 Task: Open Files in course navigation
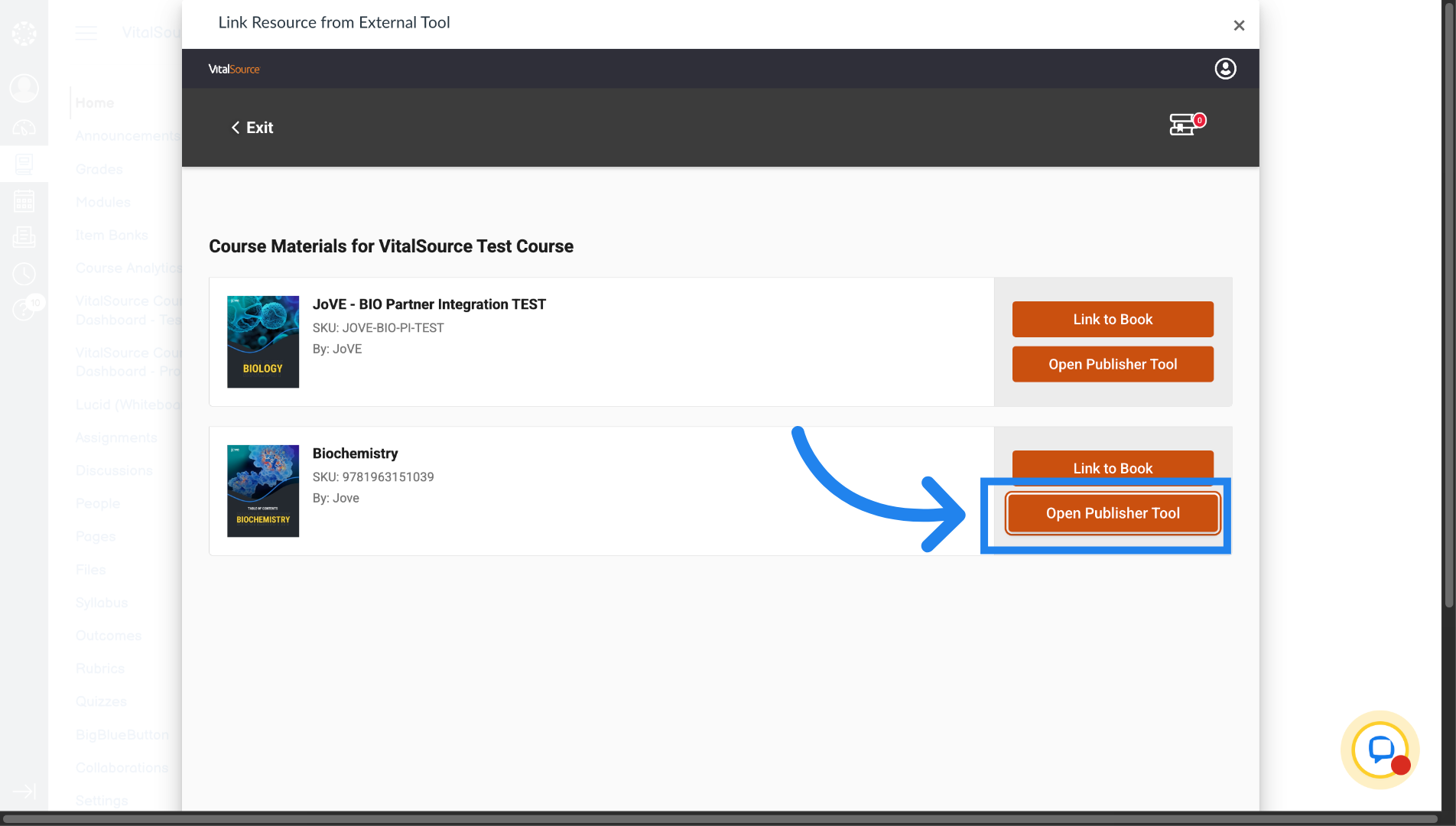coord(91,570)
